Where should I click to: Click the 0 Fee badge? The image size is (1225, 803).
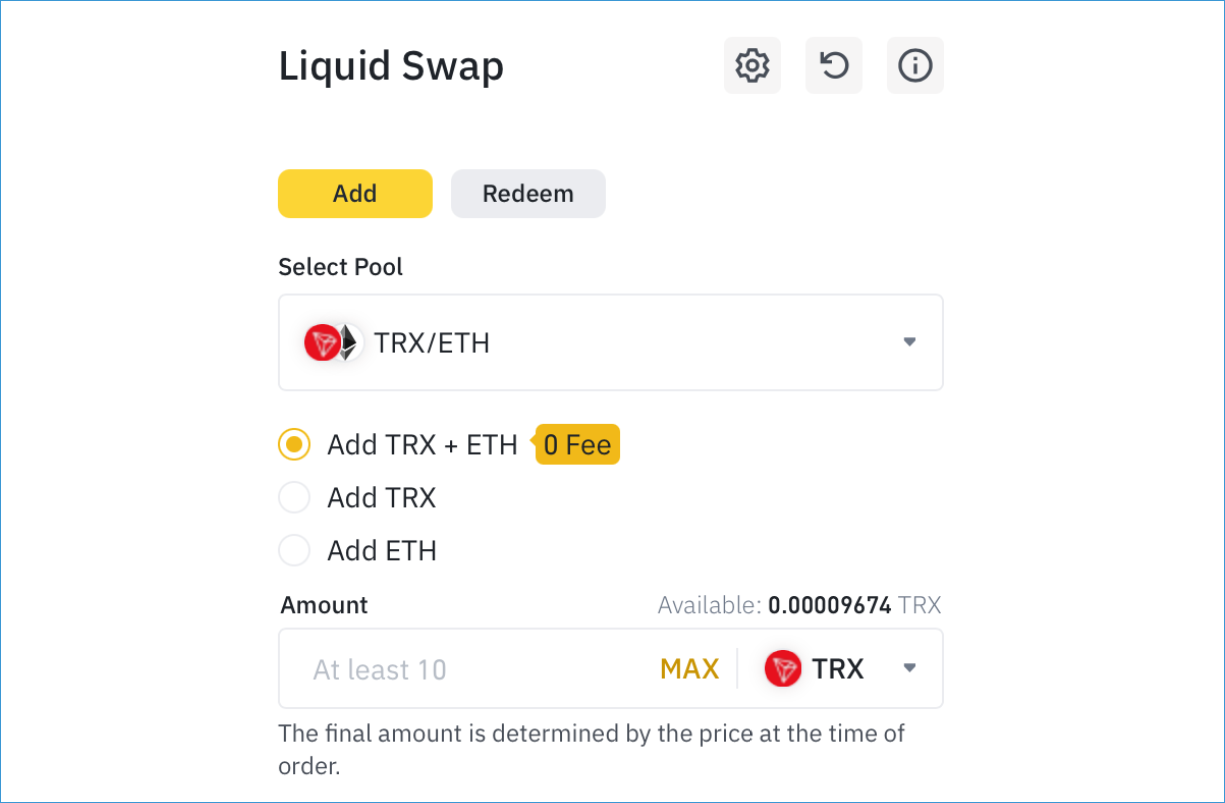[578, 444]
